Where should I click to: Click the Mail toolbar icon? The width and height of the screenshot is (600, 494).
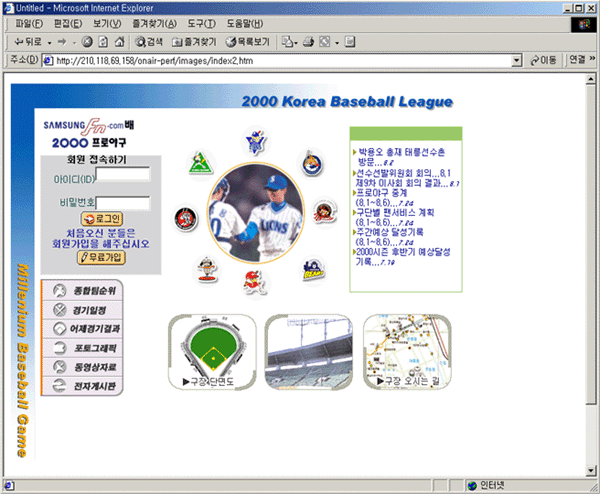[x=287, y=42]
